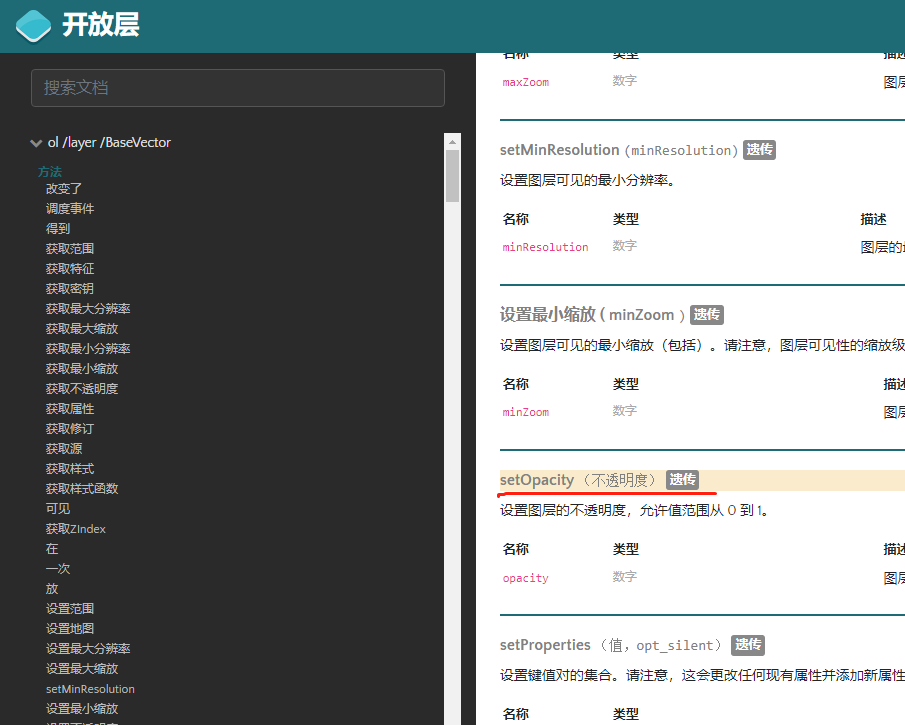Select 获取最大缩放 in sidebar
This screenshot has width=905, height=725.
pos(82,328)
